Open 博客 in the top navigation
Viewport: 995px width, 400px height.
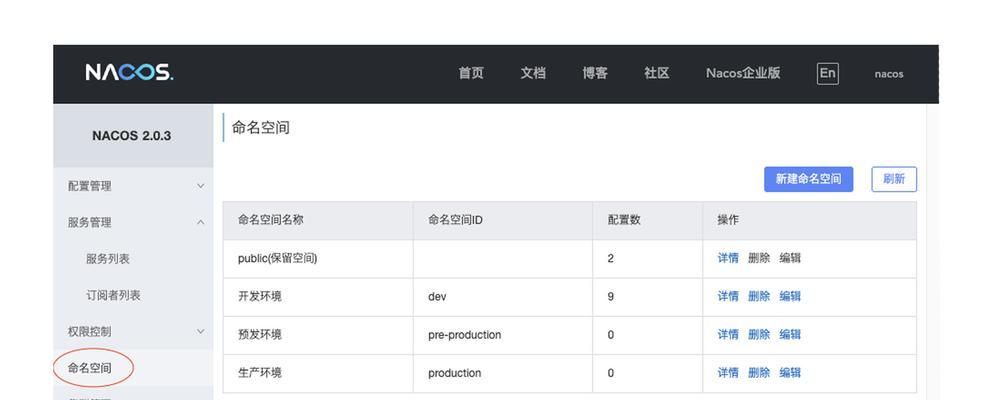point(595,73)
